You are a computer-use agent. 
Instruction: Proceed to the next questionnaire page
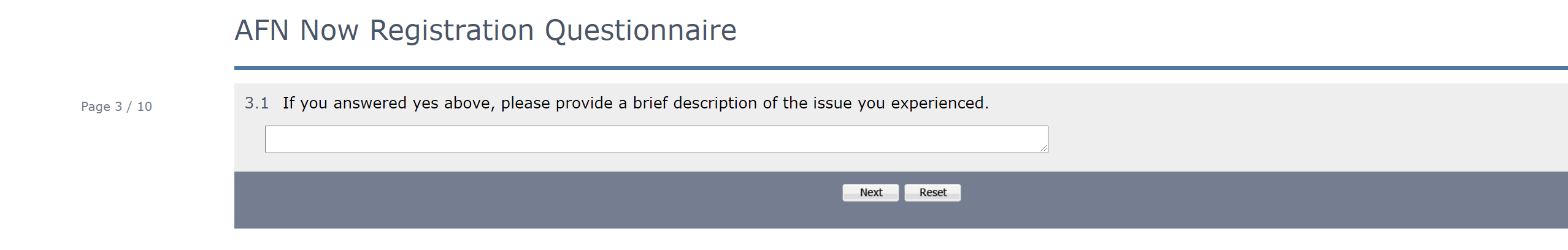[x=870, y=192]
